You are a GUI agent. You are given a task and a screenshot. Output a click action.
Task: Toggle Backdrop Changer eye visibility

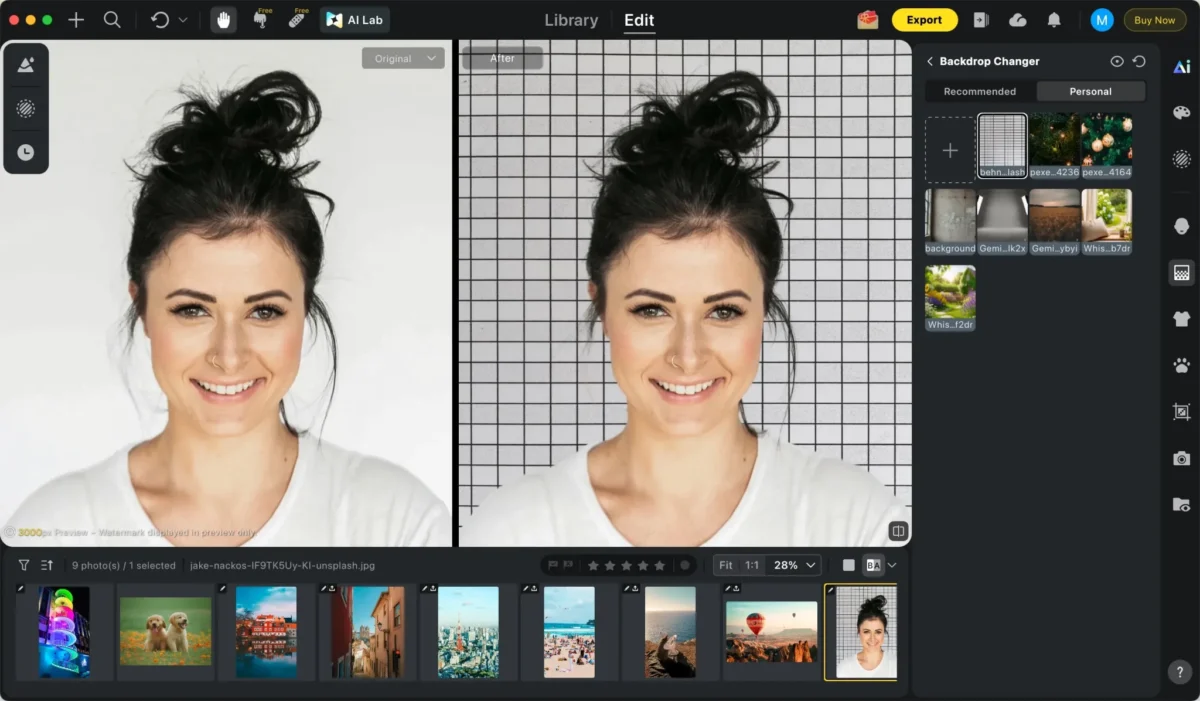tap(1117, 61)
